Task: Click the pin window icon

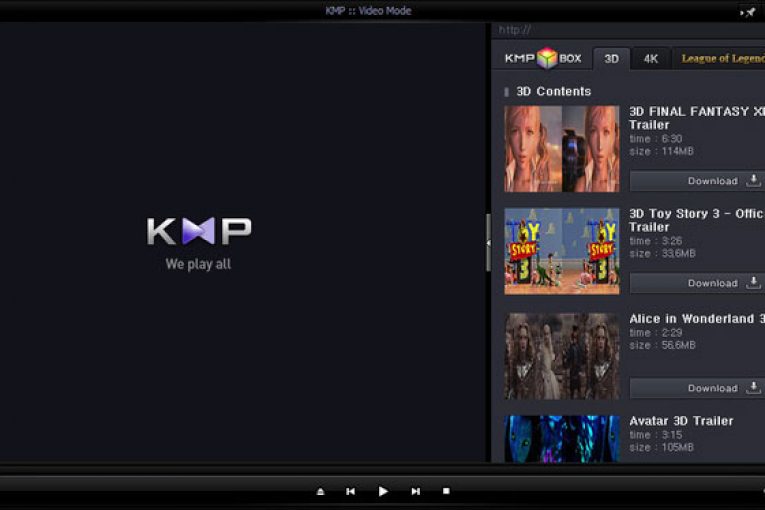Action: tap(749, 12)
